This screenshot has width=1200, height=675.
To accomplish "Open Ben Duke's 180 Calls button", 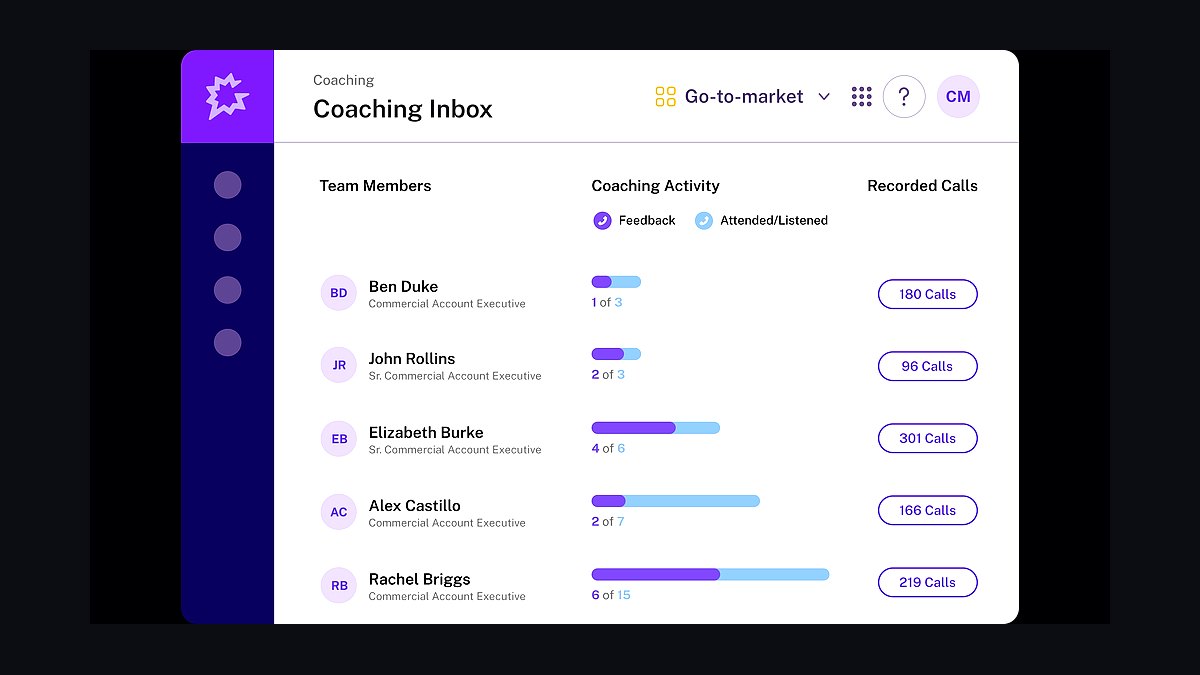I will (x=927, y=294).
